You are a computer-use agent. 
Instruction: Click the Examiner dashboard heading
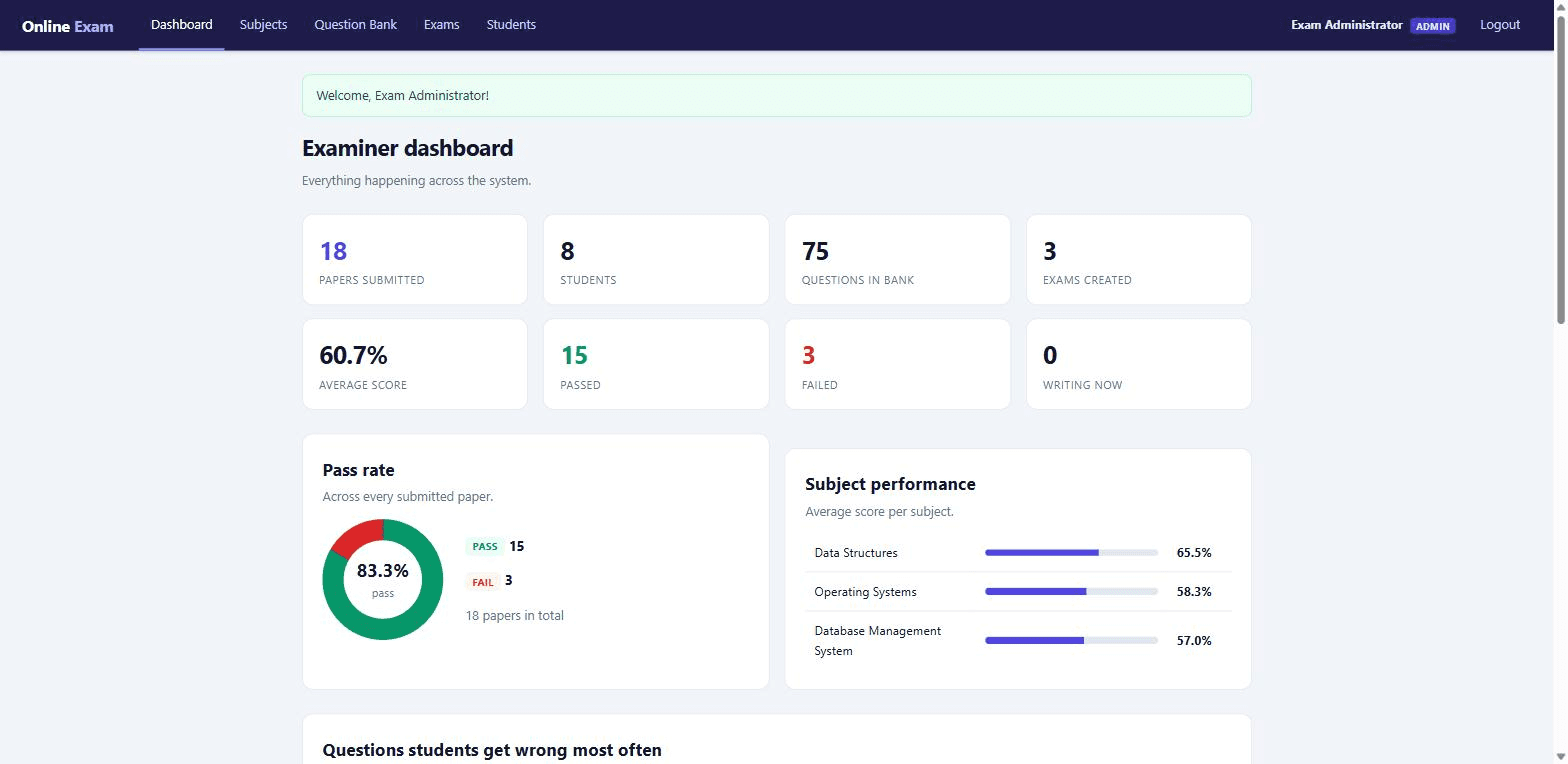pyautogui.click(x=407, y=148)
